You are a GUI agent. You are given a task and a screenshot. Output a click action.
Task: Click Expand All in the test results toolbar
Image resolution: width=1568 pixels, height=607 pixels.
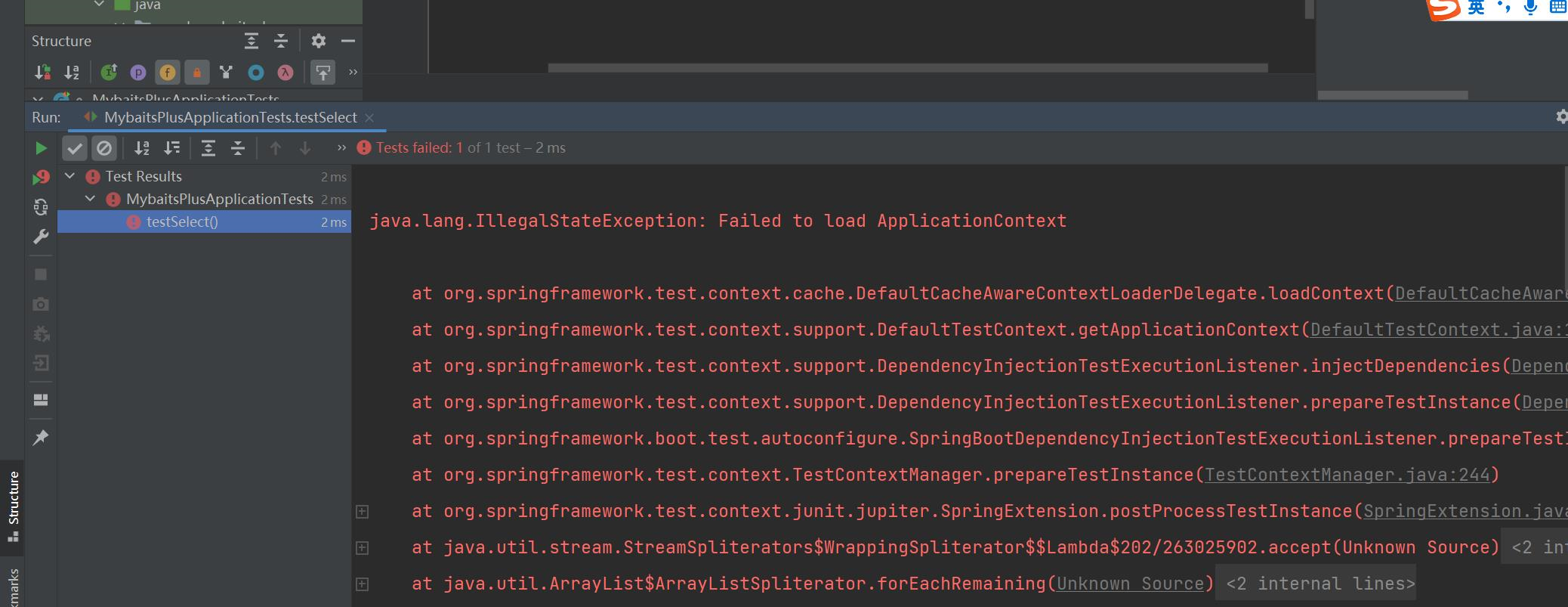[x=208, y=148]
